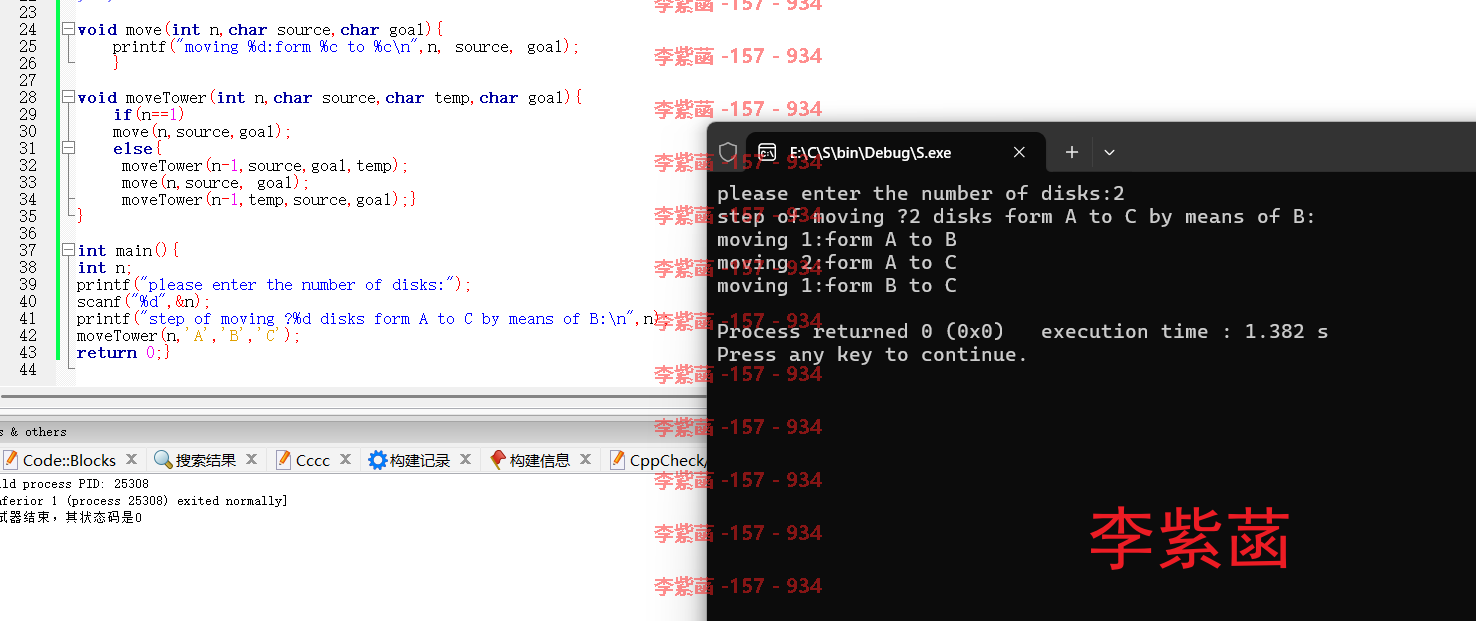Viewport: 1476px width, 621px height.
Task: Click the 'if(n==1)' code line
Action: click(x=149, y=115)
